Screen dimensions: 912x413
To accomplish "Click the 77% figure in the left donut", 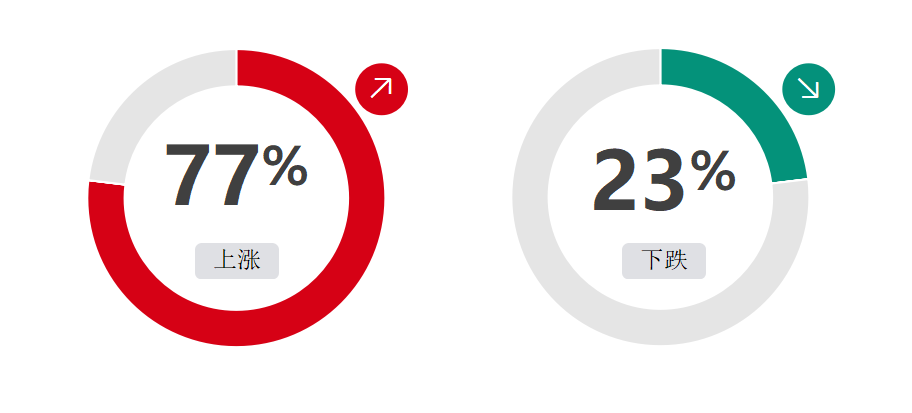I will [x=237, y=175].
